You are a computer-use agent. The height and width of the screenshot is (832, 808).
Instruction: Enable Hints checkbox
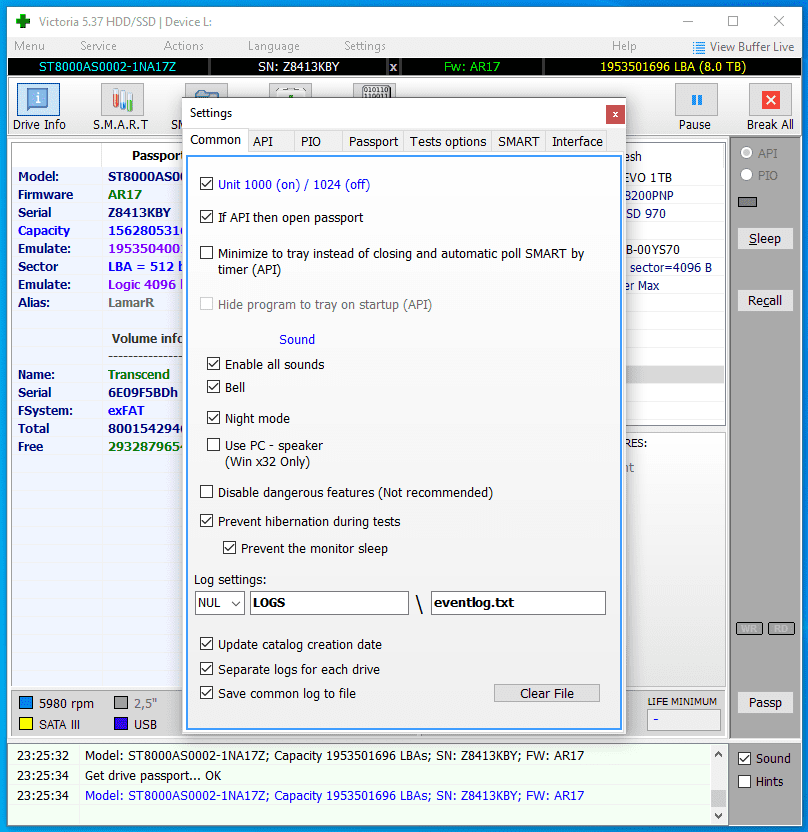pos(745,782)
